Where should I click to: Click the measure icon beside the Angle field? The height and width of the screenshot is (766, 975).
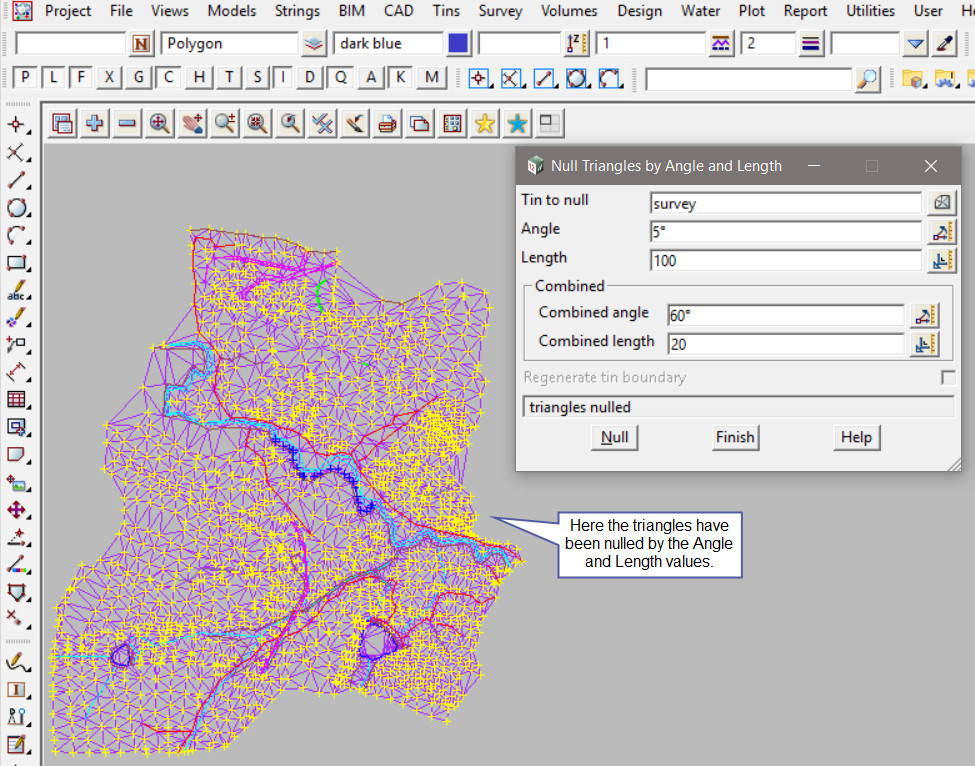pyautogui.click(x=941, y=232)
